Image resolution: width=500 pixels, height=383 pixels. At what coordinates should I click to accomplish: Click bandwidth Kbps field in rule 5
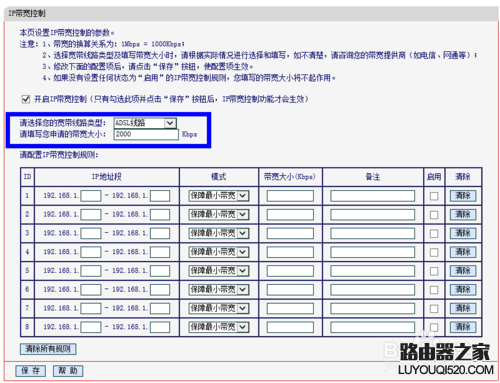(290, 271)
